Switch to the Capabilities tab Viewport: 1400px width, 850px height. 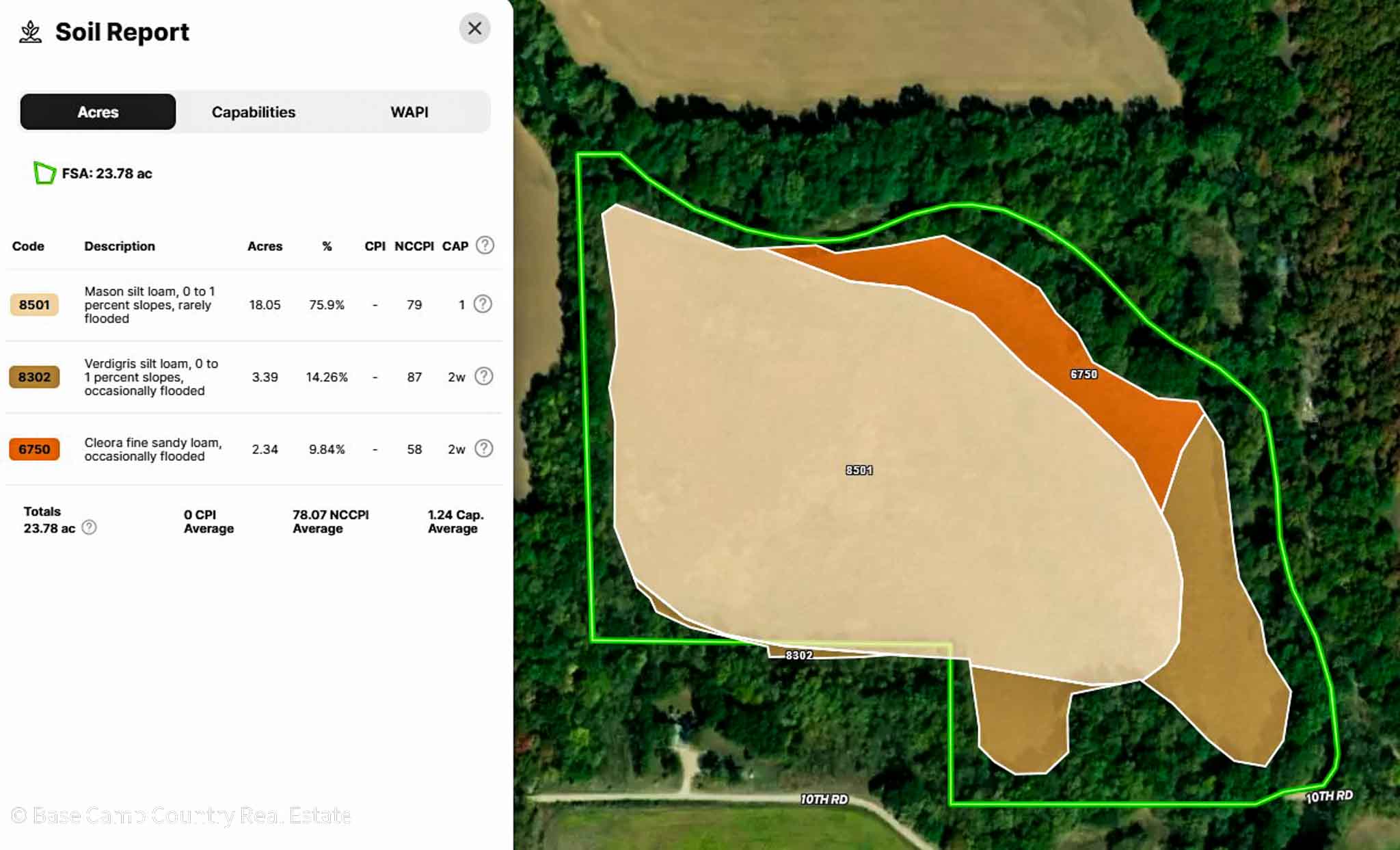[x=254, y=112]
